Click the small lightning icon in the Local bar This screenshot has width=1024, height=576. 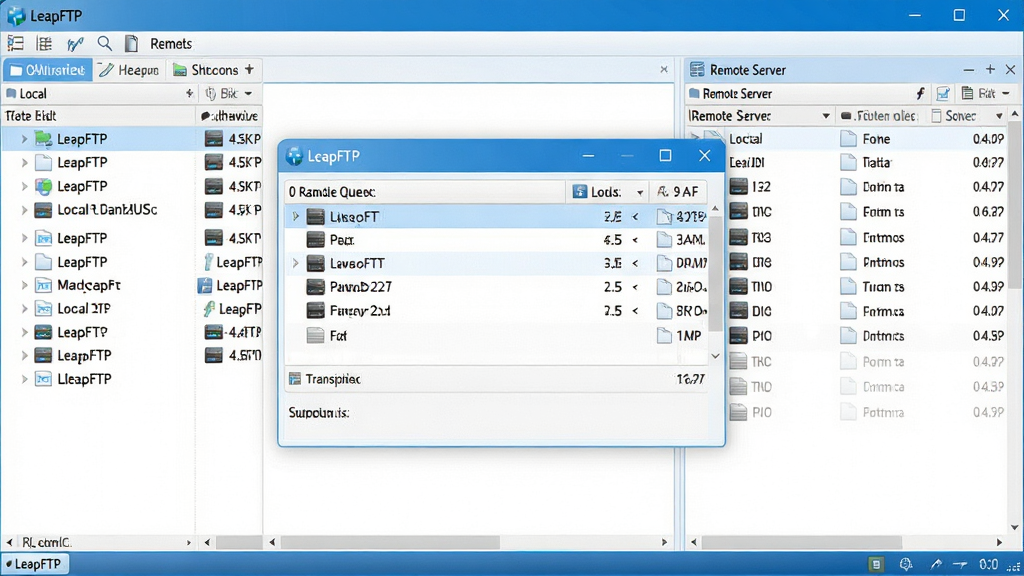click(189, 93)
